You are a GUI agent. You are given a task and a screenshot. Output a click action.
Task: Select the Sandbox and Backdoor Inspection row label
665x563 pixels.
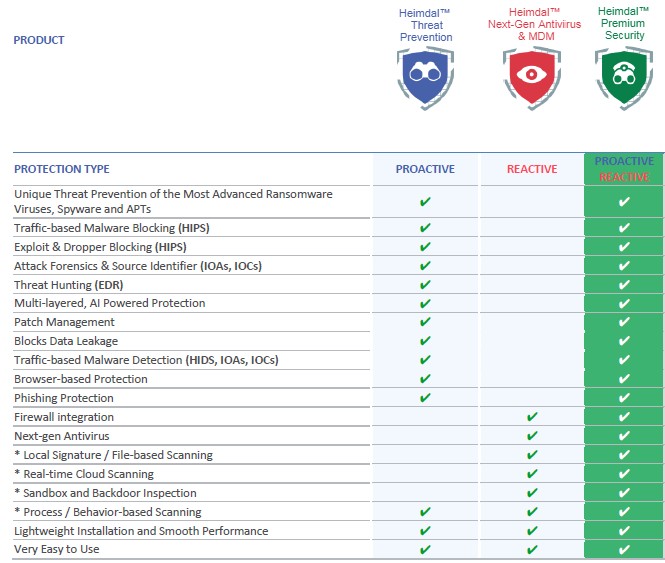tap(105, 493)
